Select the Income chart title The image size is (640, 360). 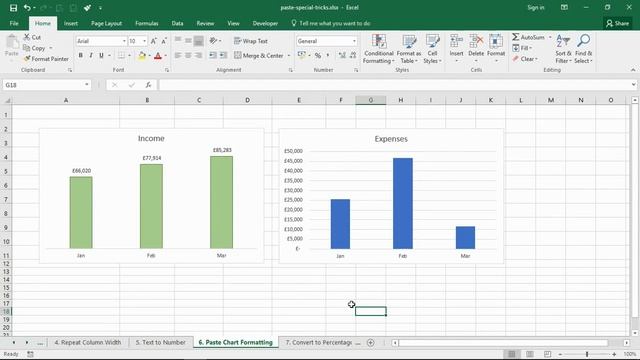[x=151, y=138]
